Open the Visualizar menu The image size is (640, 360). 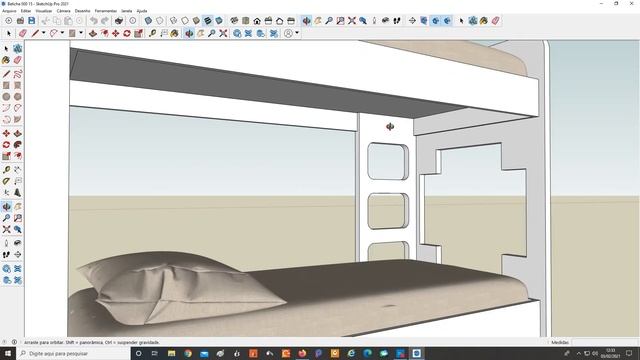tap(44, 11)
